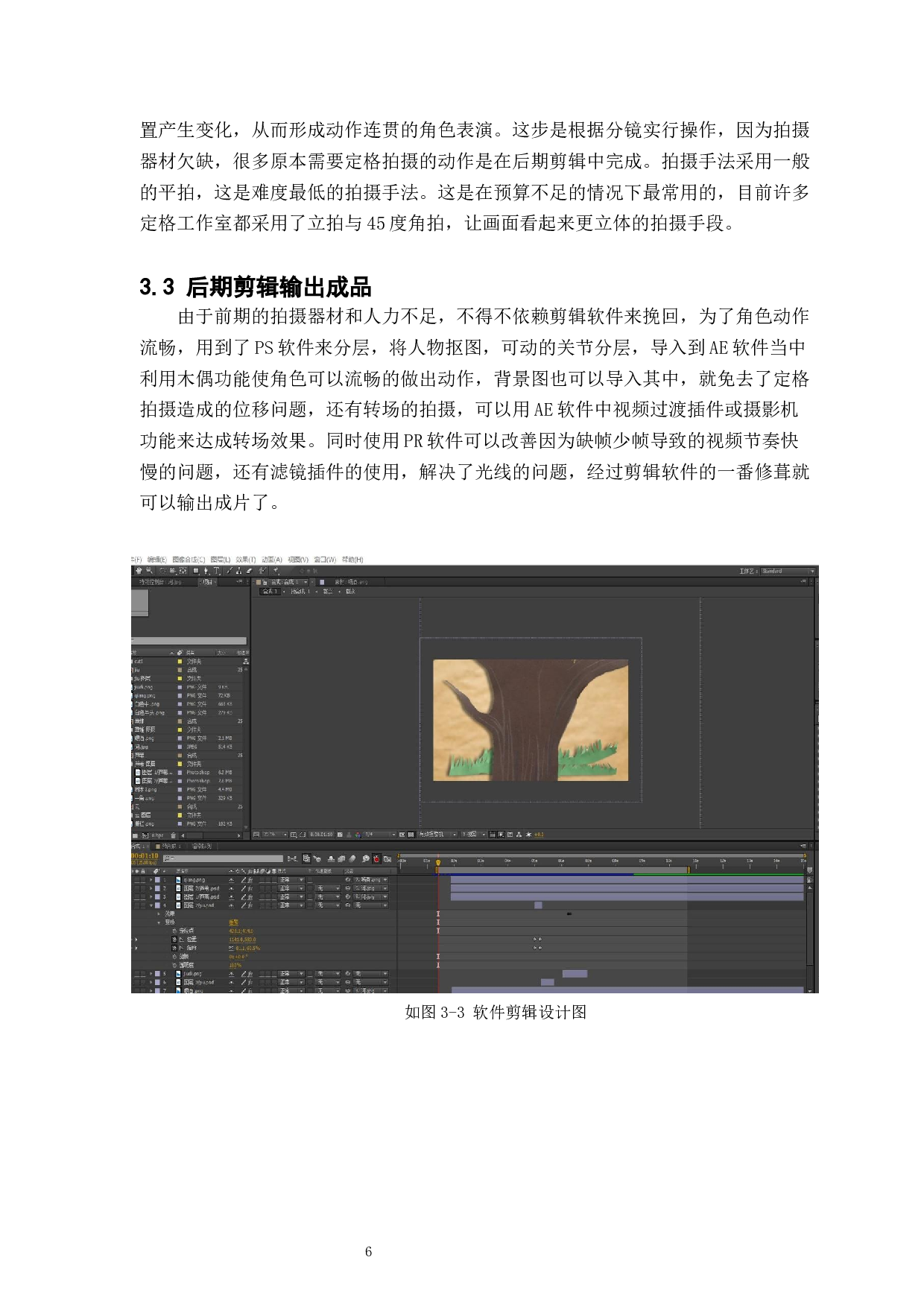Expand layer 2 properties triangle
The height and width of the screenshot is (1307, 924).
click(x=151, y=888)
